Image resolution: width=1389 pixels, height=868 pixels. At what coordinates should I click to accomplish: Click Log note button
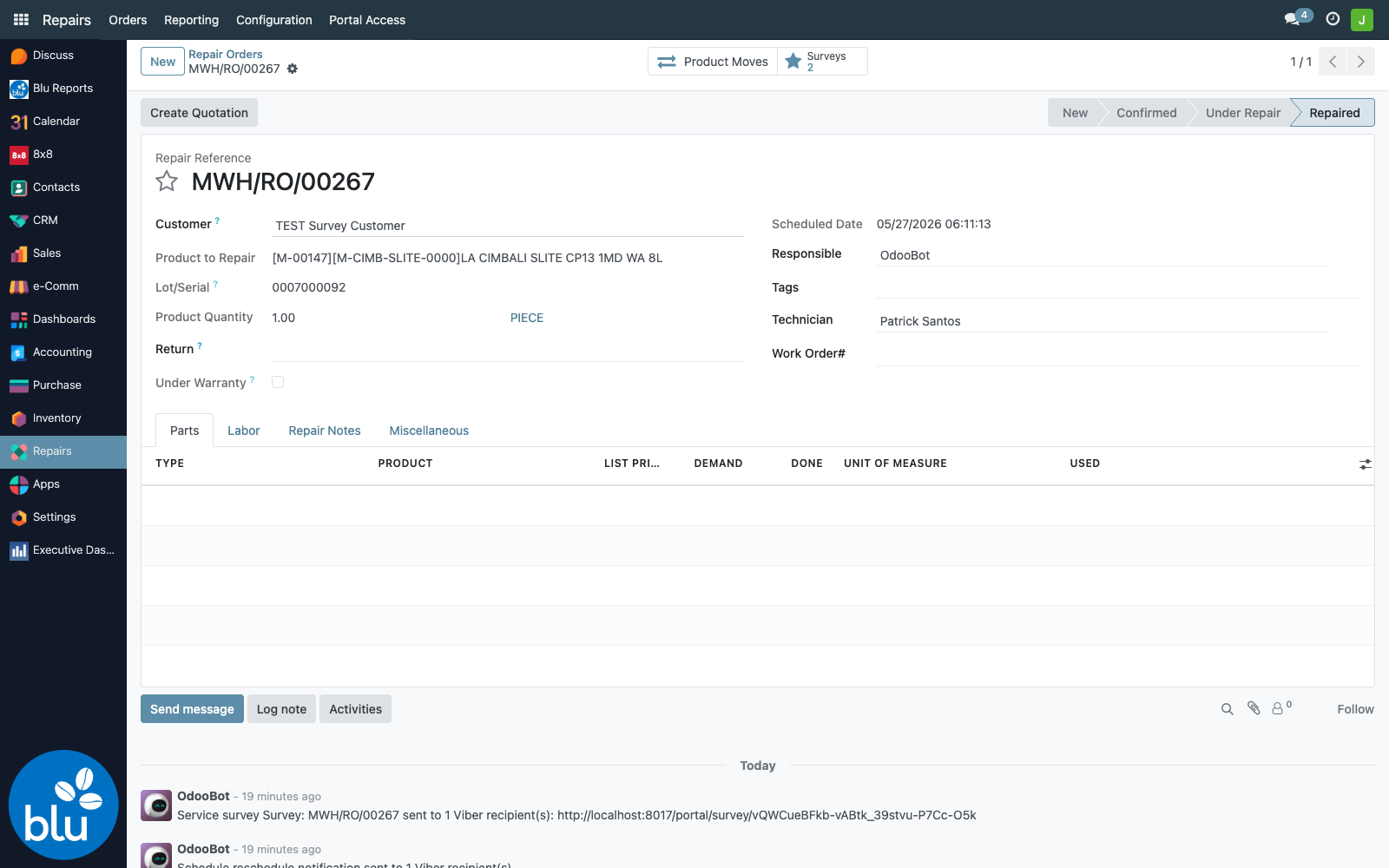click(x=281, y=709)
